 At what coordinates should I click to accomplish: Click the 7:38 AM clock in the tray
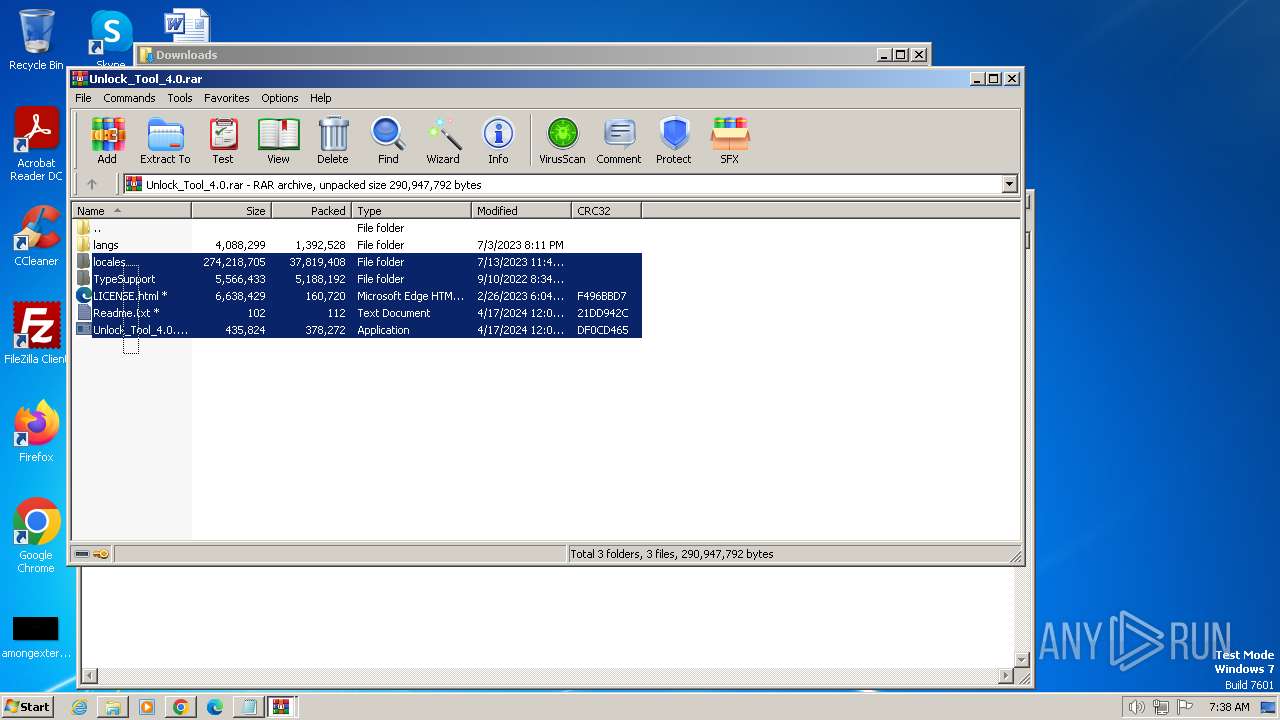pos(1228,707)
